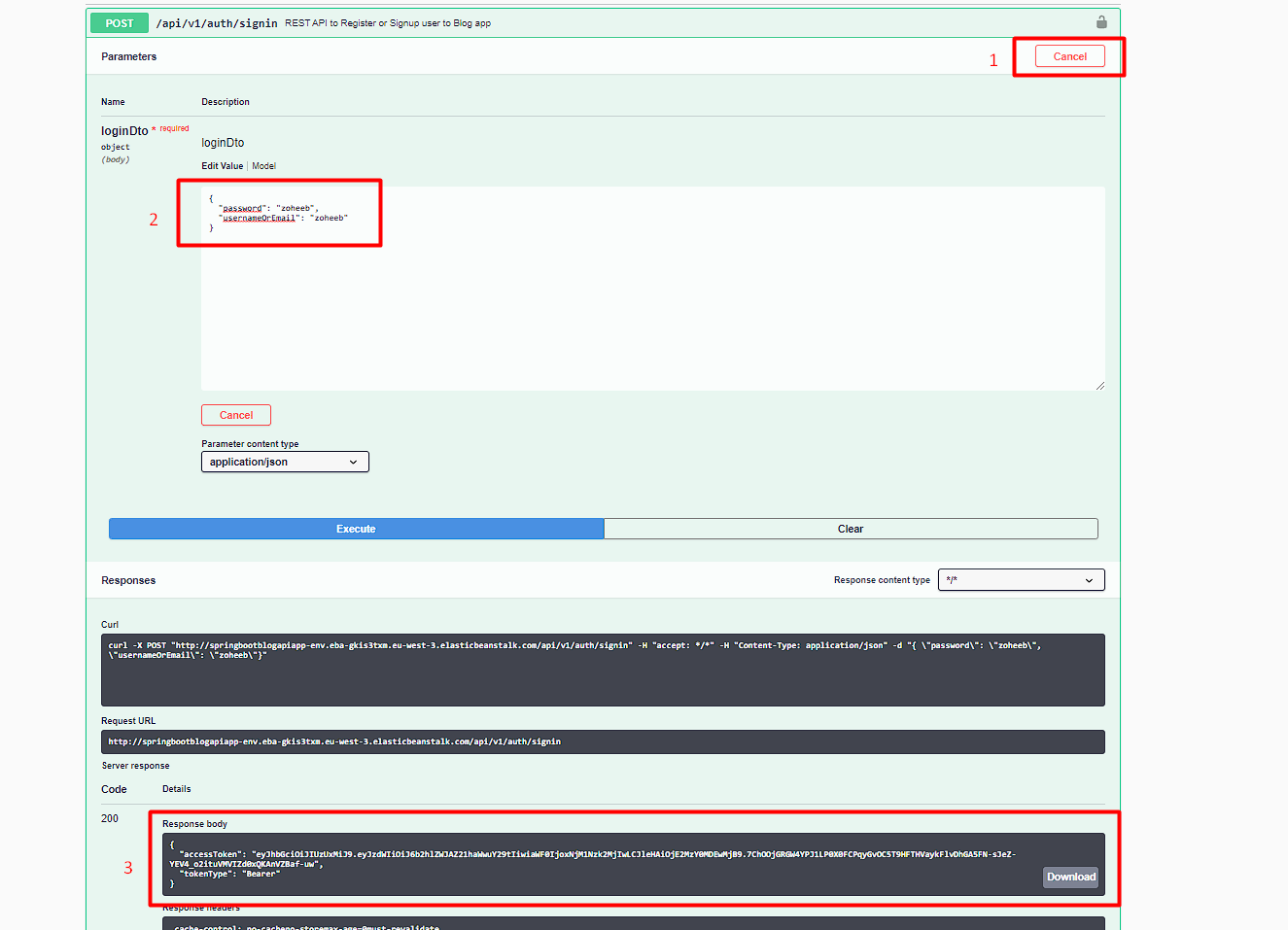1288x930 pixels.
Task: Click the textarea resize handle corner
Action: (x=1099, y=386)
